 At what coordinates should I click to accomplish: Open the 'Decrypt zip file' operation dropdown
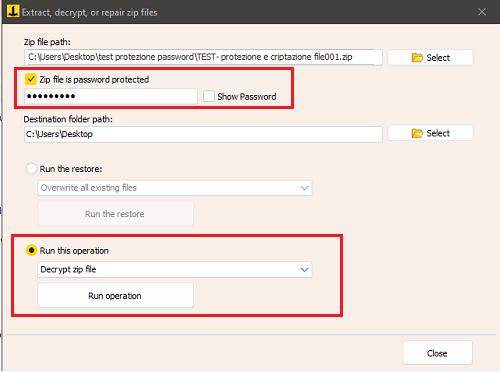tap(175, 269)
